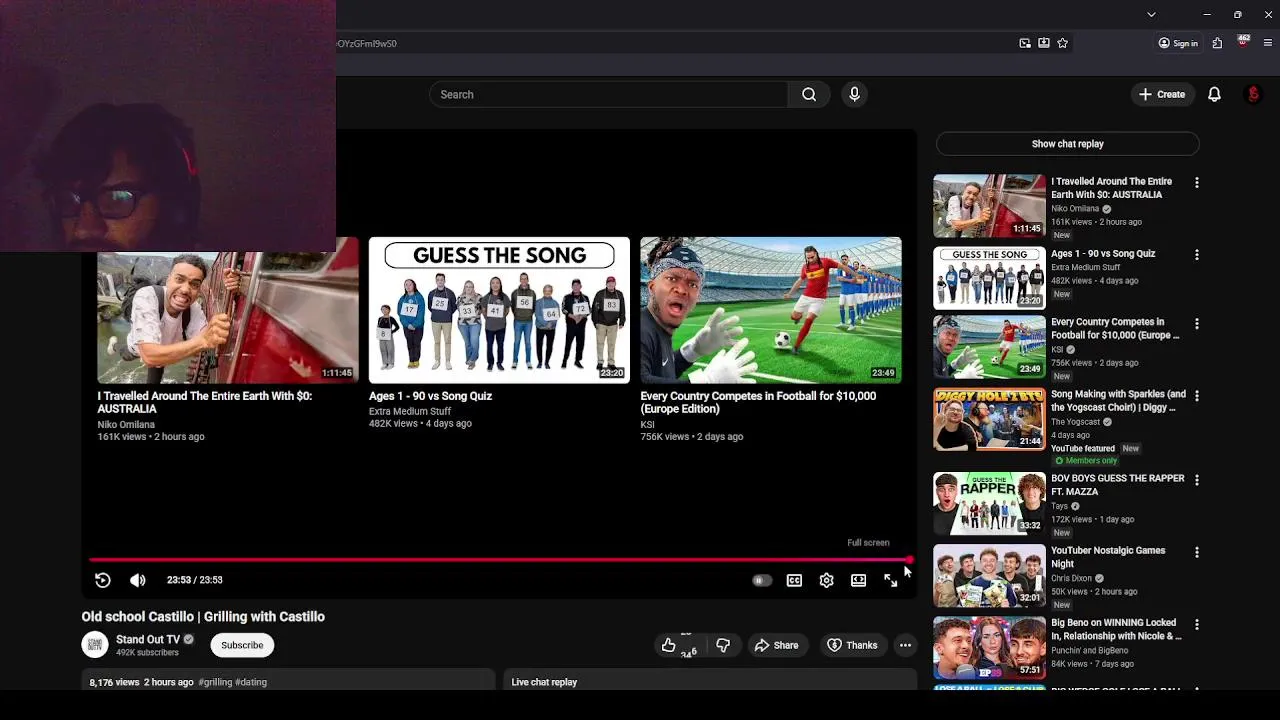
Task: Click the Thanks button
Action: click(852, 645)
